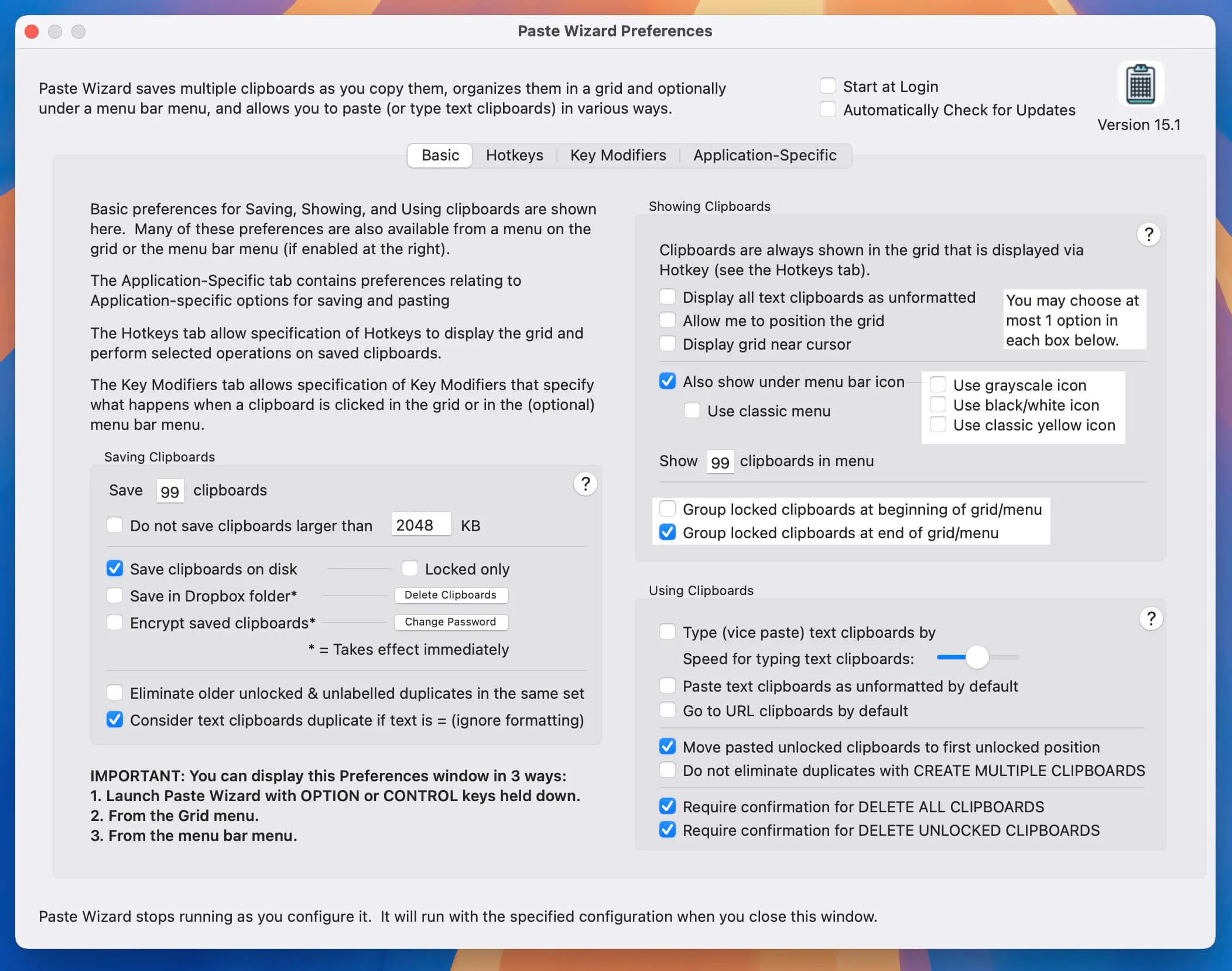
Task: Click the Using Clipboards section heading
Action: click(701, 590)
